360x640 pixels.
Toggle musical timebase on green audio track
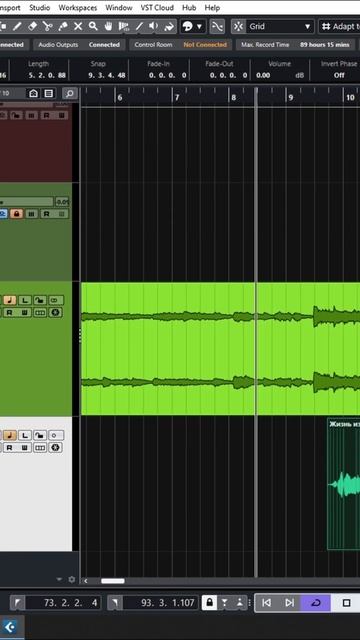[10, 300]
